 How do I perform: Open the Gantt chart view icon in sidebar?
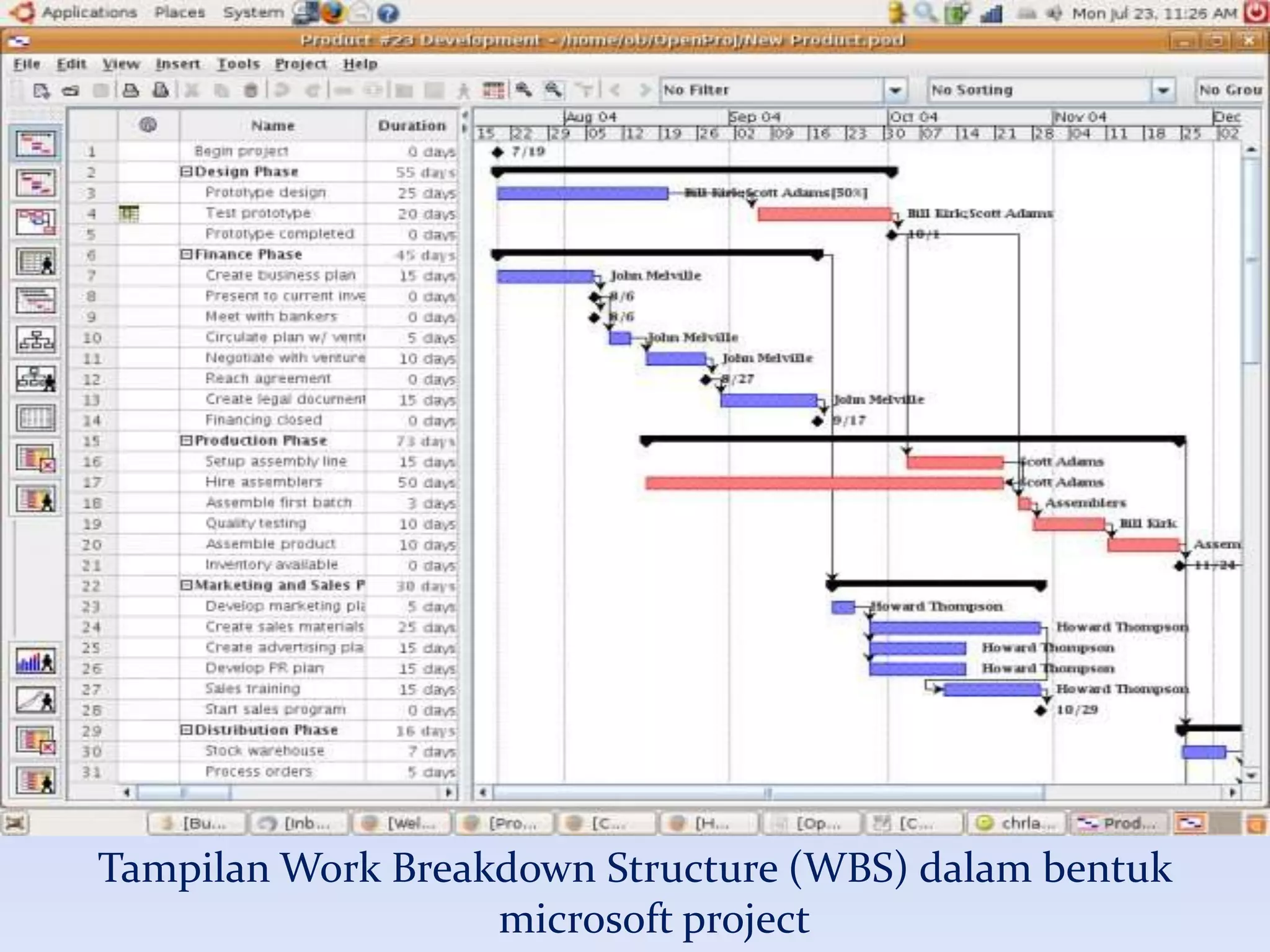(36, 143)
